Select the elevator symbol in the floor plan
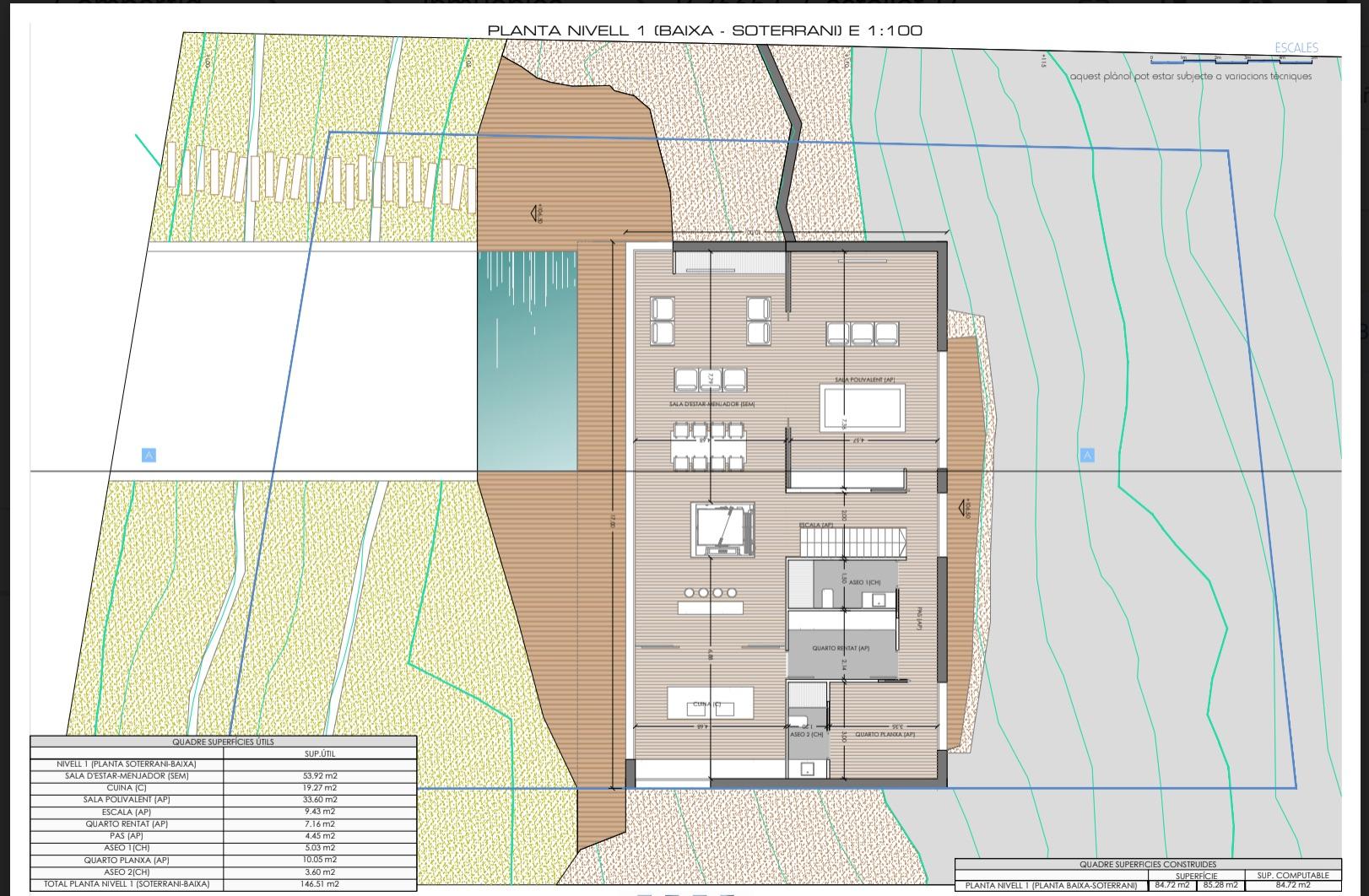Viewport: 1369px width, 896px height. click(722, 529)
